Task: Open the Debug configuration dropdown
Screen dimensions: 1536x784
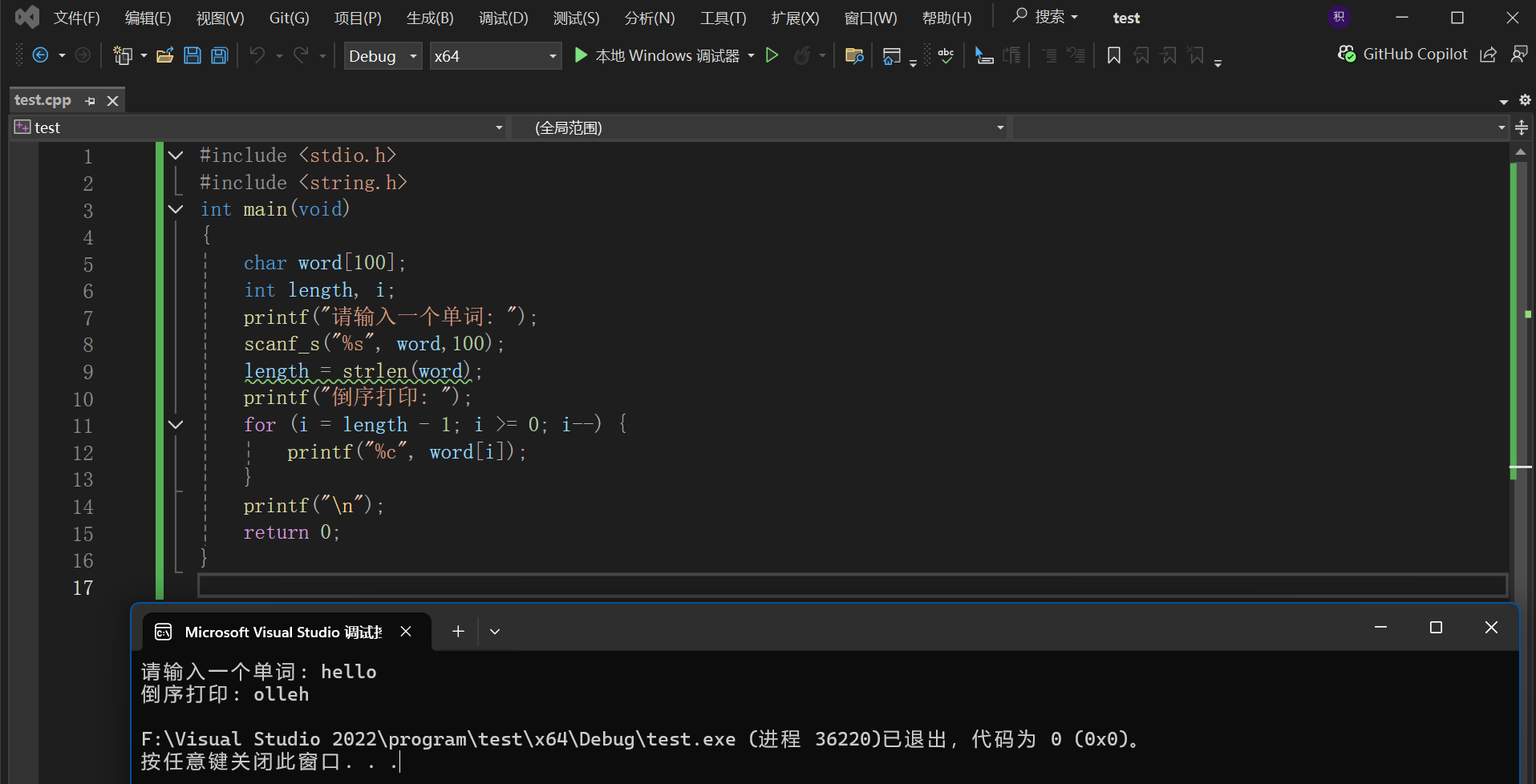Action: click(x=383, y=55)
